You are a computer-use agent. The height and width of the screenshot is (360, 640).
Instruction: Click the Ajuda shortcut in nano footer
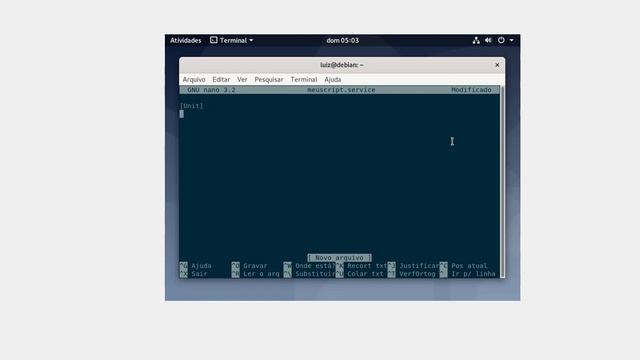tap(201, 266)
